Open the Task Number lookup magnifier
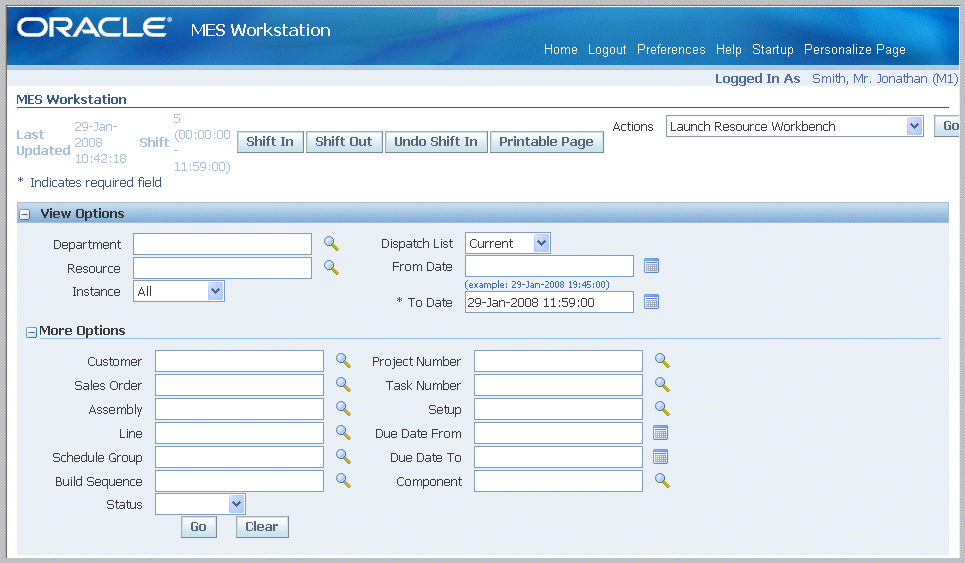The width and height of the screenshot is (965, 563). tap(662, 385)
